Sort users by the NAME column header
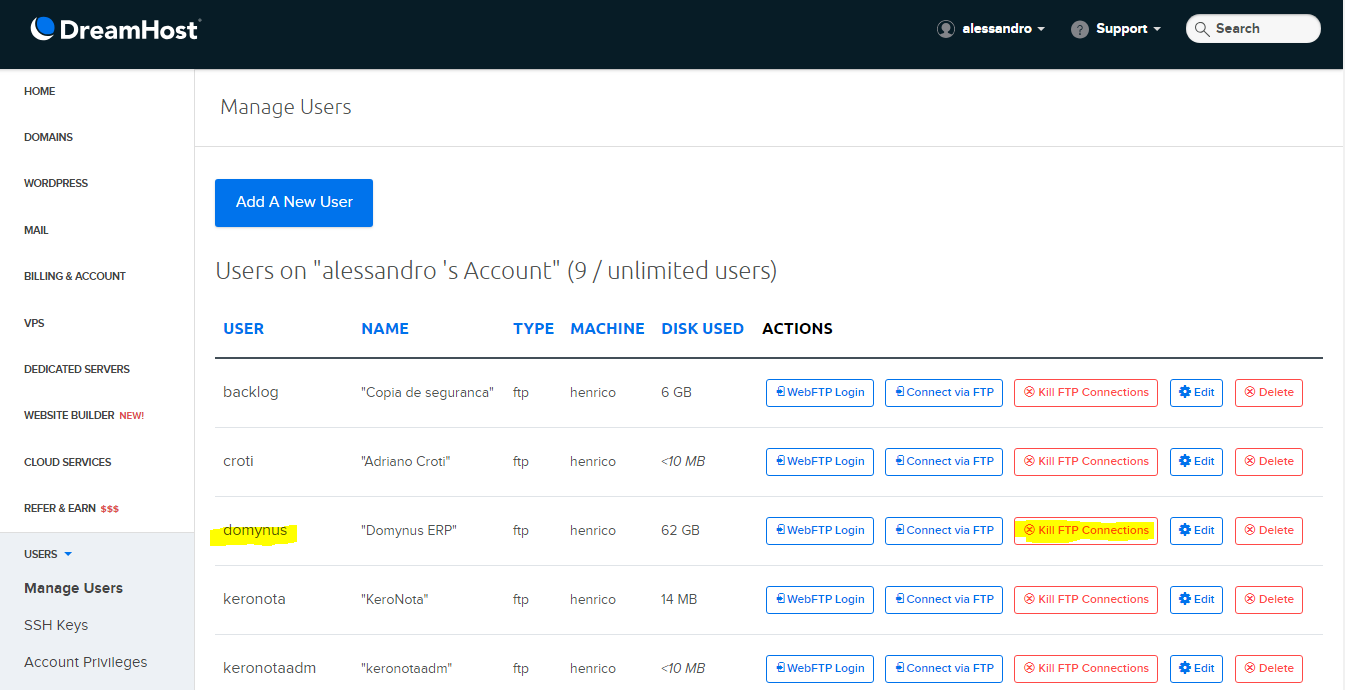The image size is (1345, 690). [x=385, y=328]
